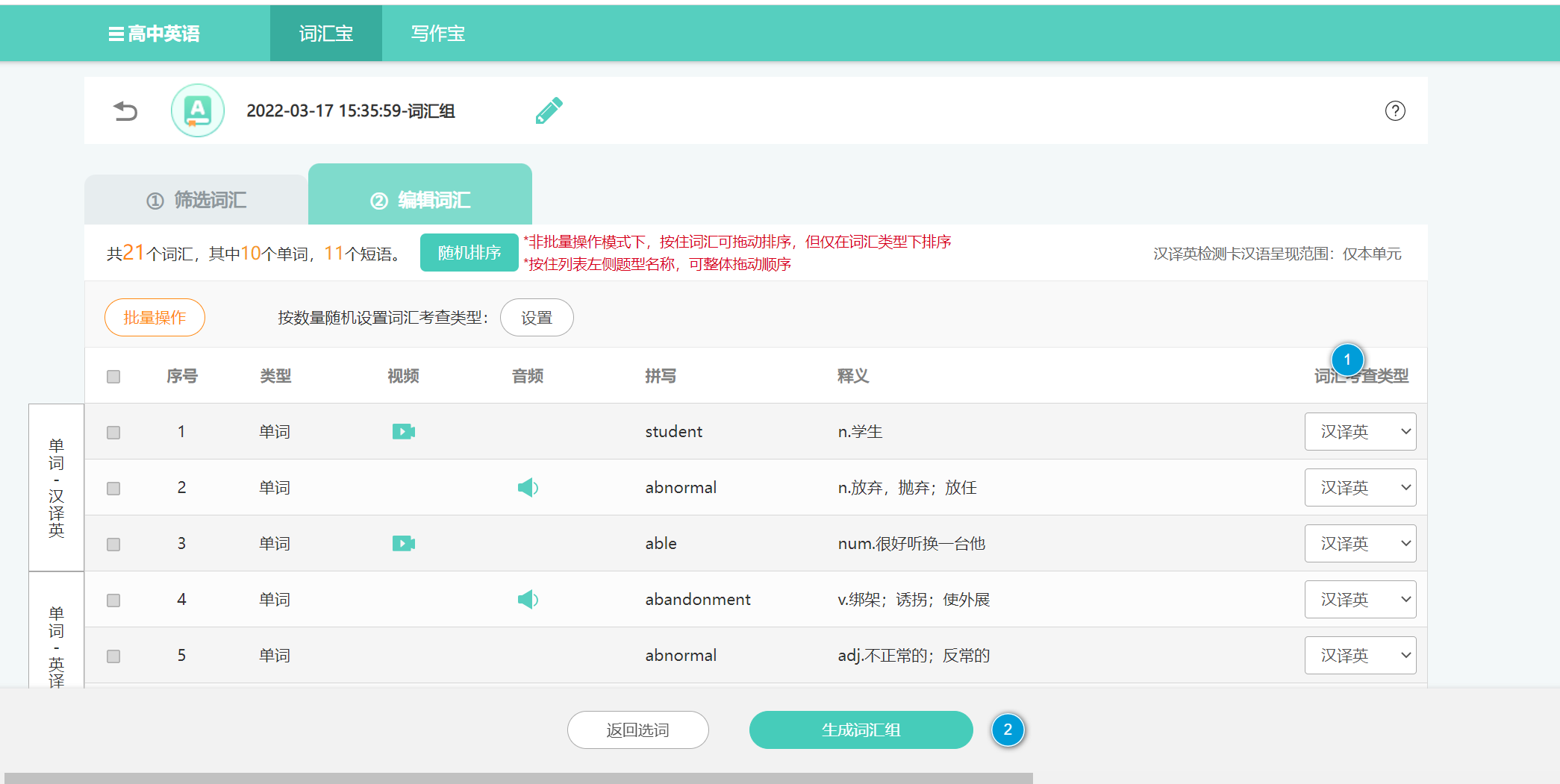This screenshot has height=784, width=1560.
Task: Click the back arrow icon
Action: [125, 111]
